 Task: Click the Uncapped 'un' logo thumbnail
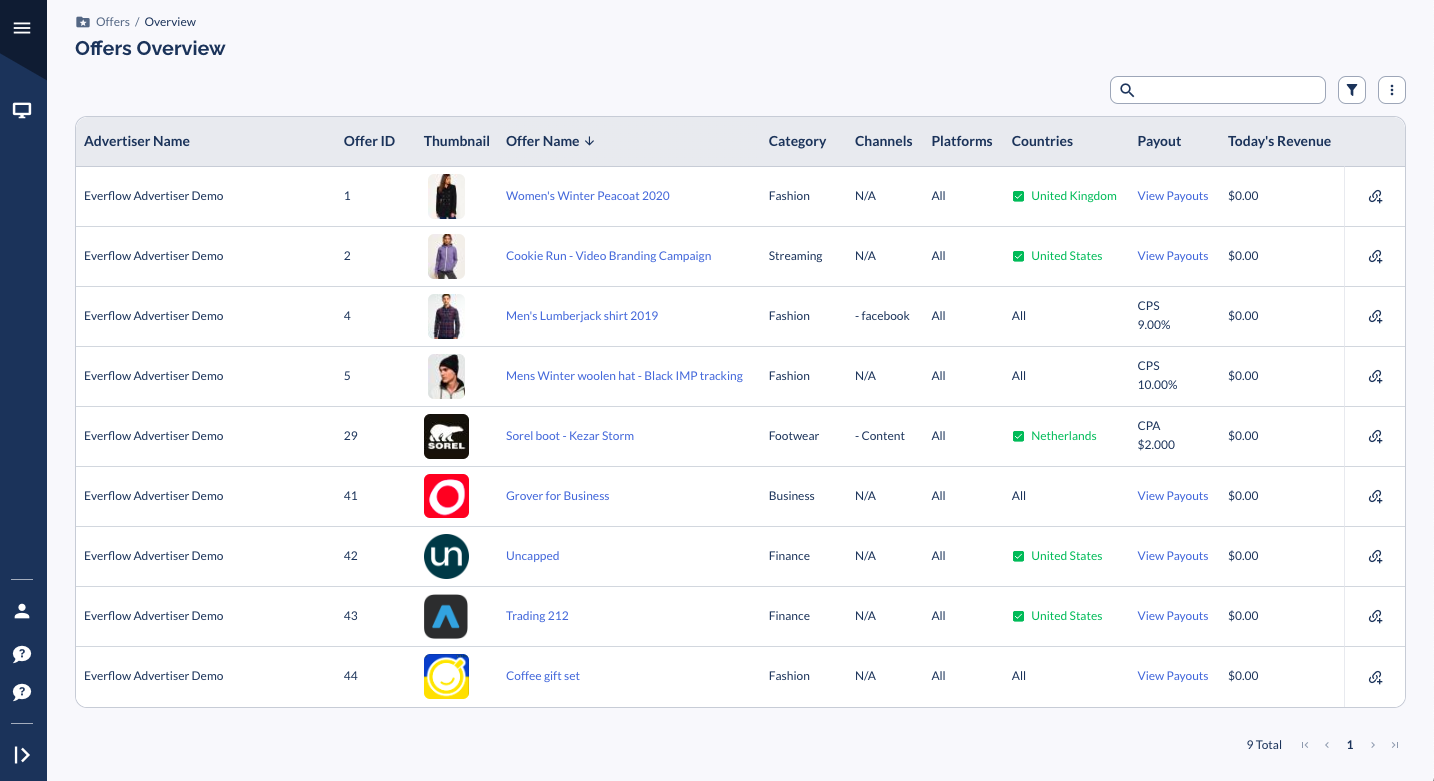pyautogui.click(x=446, y=556)
